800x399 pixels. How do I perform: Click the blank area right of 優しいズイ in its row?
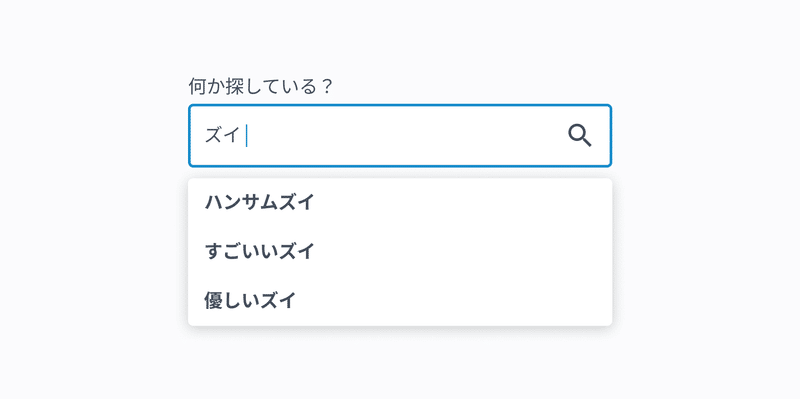(x=454, y=301)
